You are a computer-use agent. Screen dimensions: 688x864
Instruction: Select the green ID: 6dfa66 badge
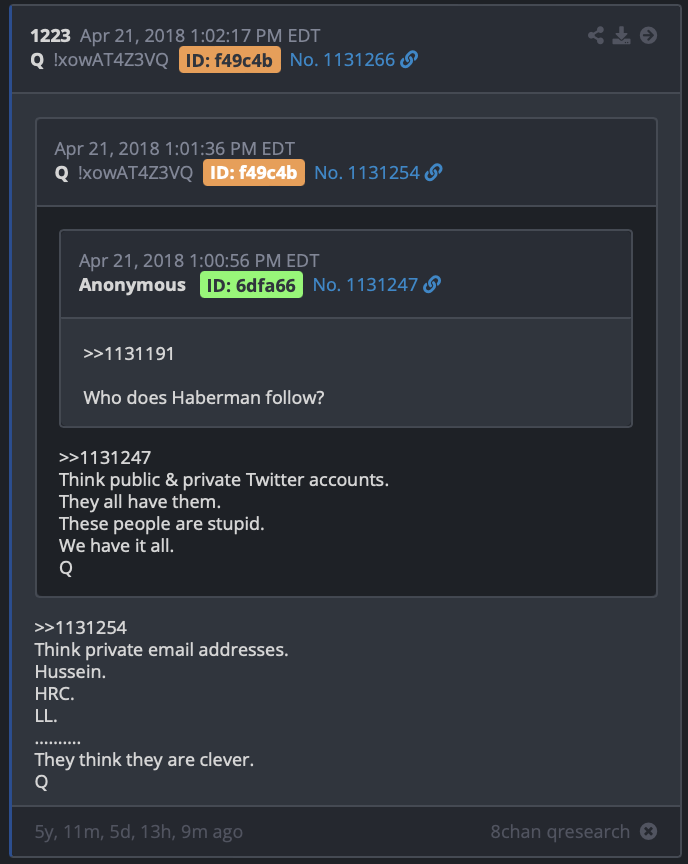pos(251,285)
